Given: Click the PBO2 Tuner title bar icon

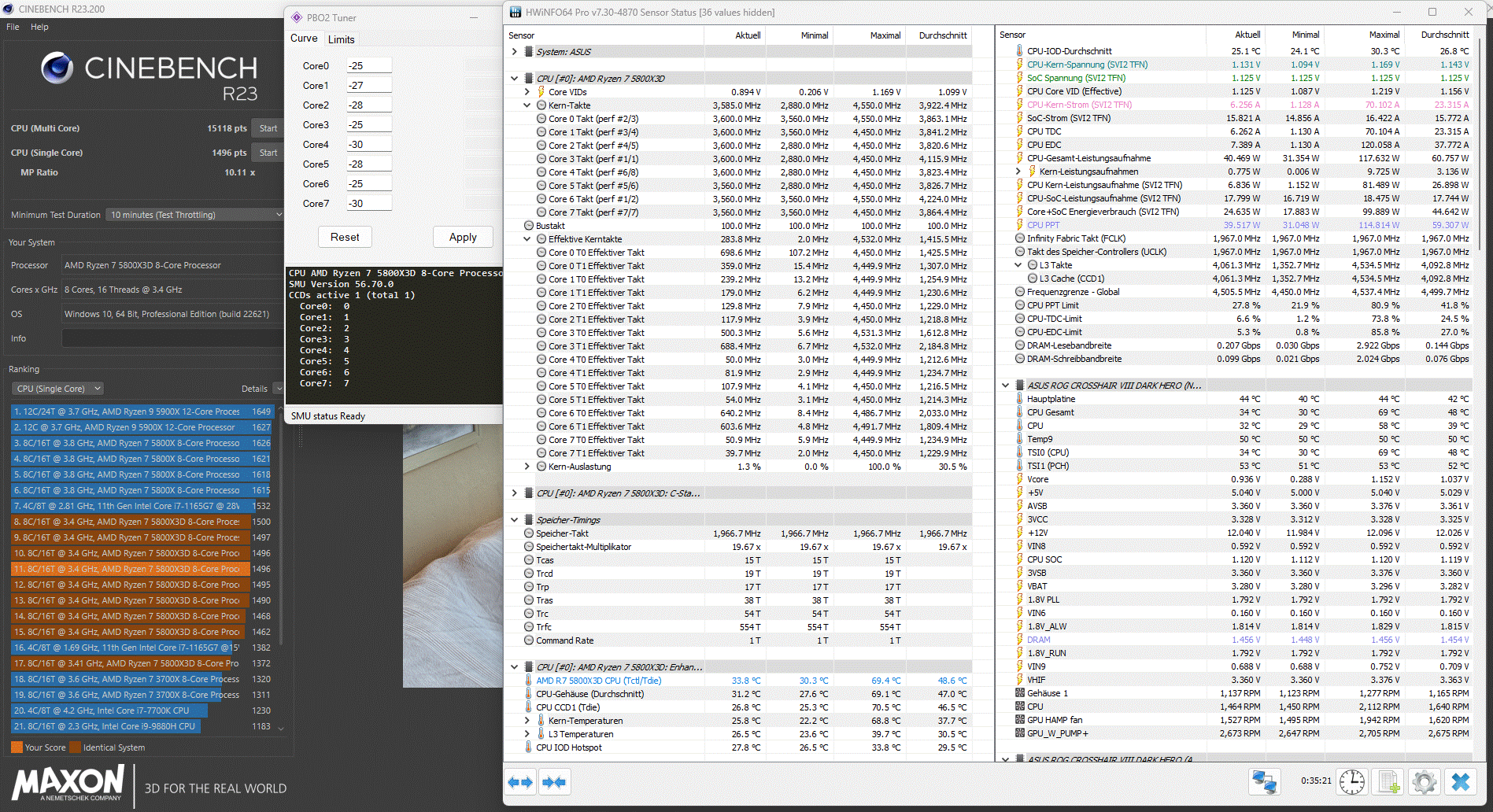Looking at the screenshot, I should [297, 17].
